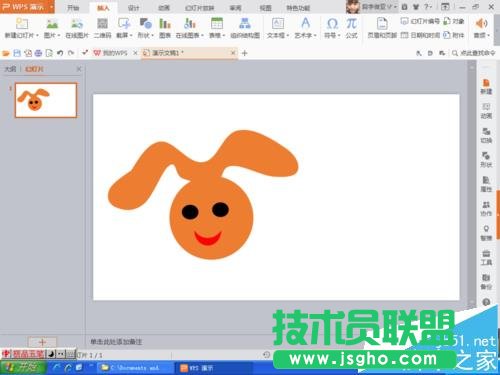Open Header and Footer (页眉和页脚)
This screenshot has height=375, width=500.
(382, 28)
